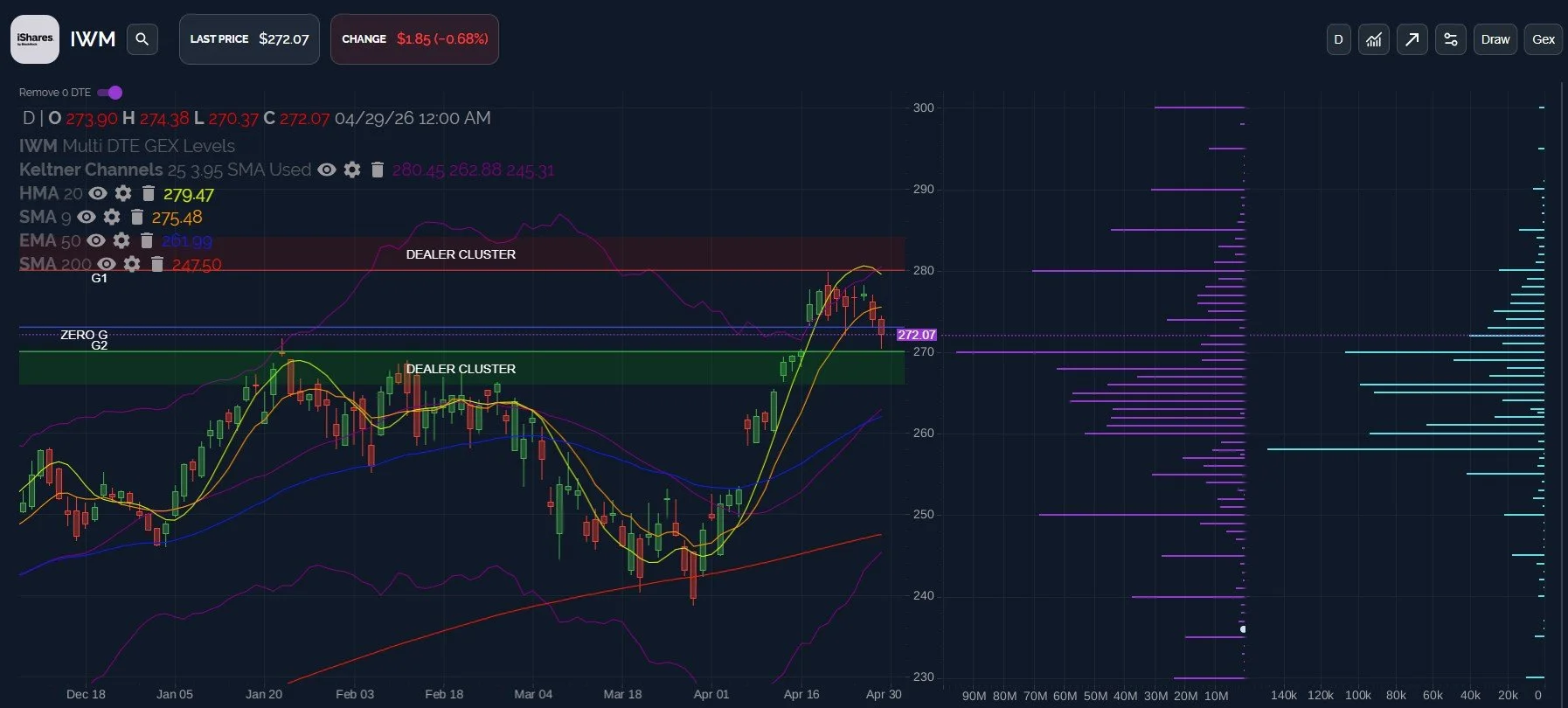Click the white dot marker near 236

[1243, 628]
